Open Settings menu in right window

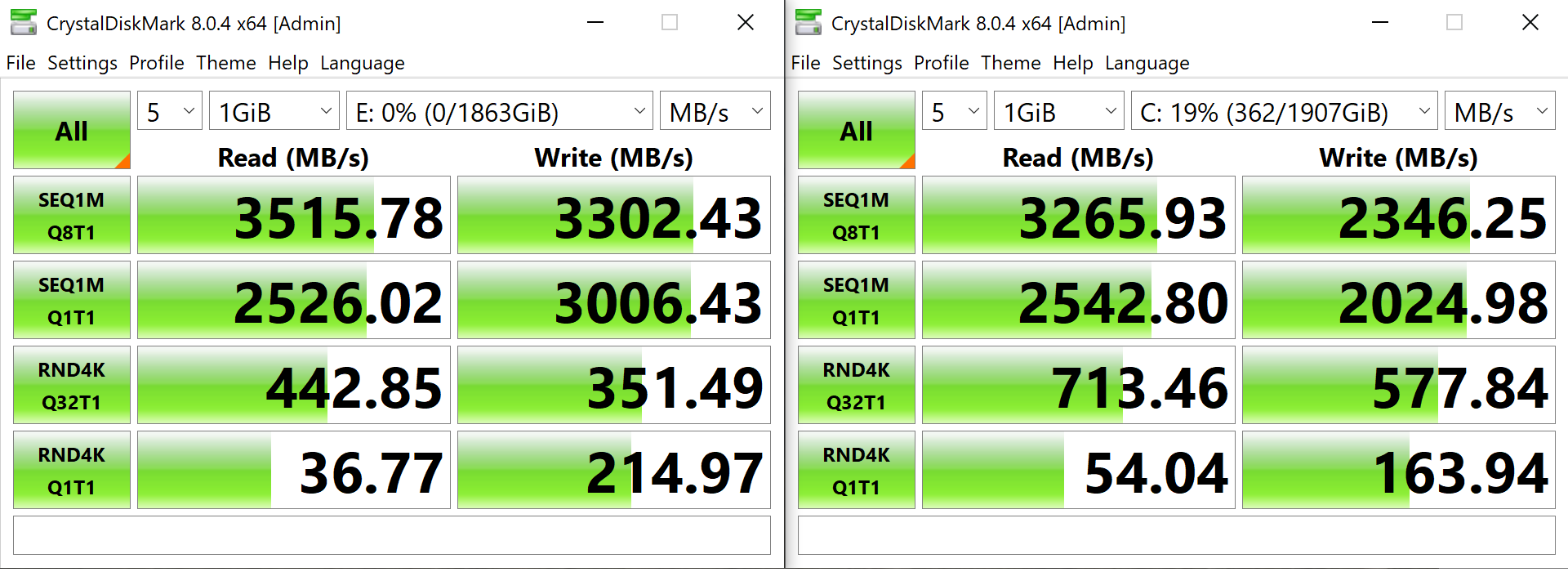pos(867,63)
